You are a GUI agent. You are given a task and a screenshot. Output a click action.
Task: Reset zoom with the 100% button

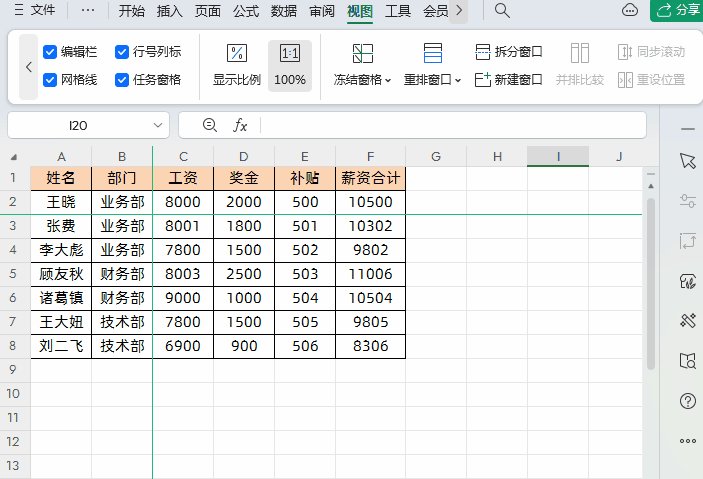coord(290,66)
